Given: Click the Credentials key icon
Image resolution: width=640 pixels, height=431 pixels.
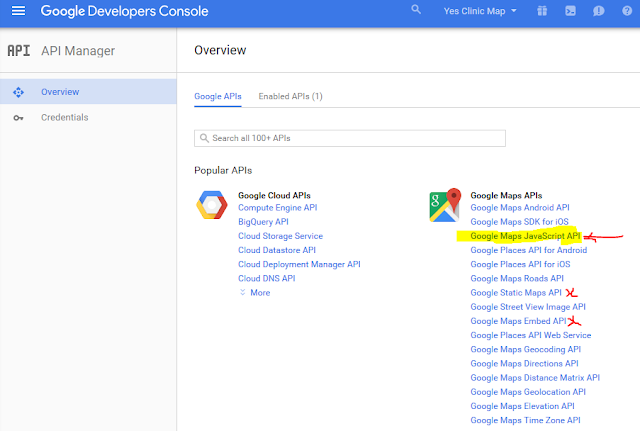Looking at the screenshot, I should tap(18, 118).
